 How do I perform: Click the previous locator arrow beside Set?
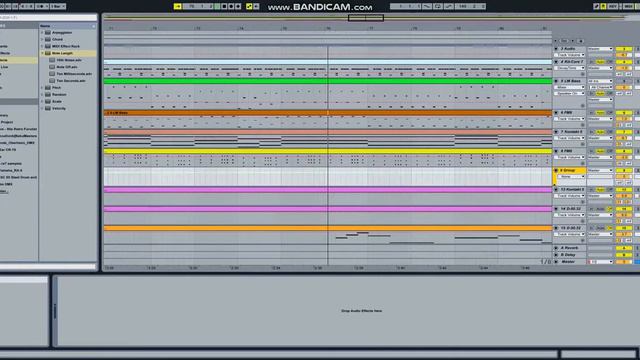click(556, 41)
